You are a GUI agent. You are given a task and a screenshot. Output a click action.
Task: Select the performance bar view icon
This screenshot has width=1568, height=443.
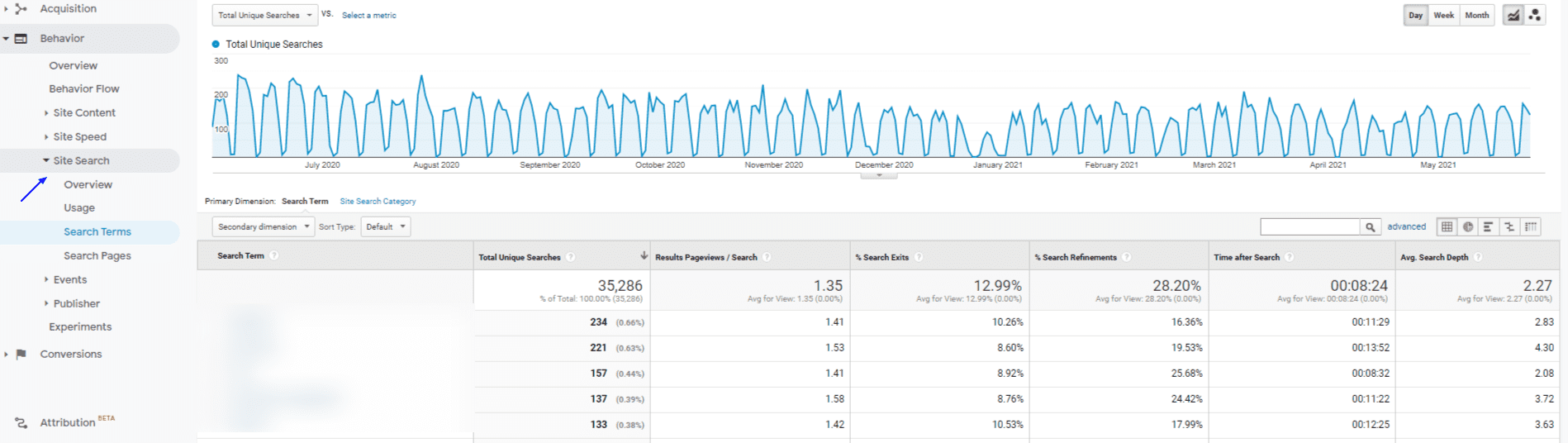coord(1489,226)
